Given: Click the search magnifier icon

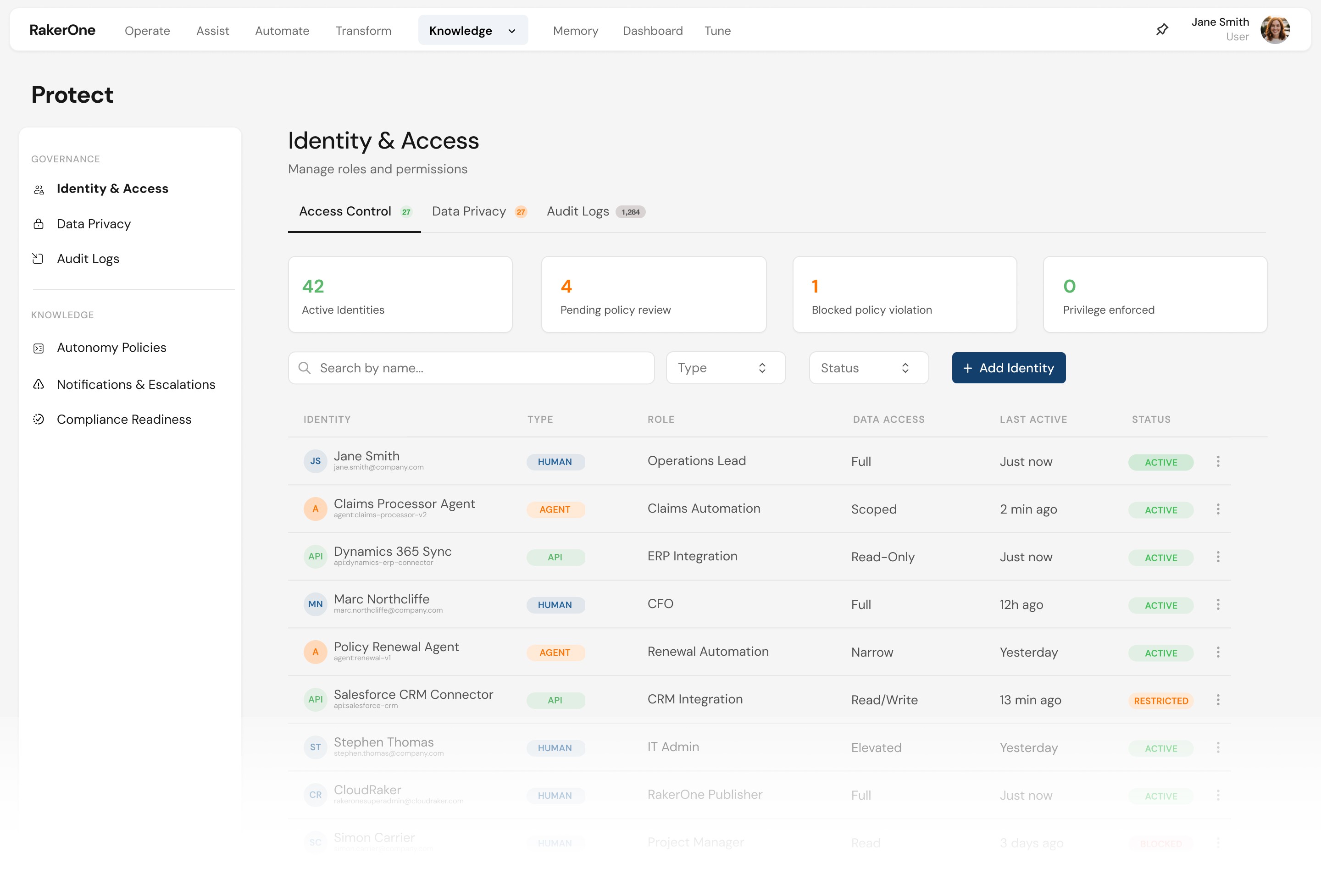Looking at the screenshot, I should pyautogui.click(x=305, y=368).
